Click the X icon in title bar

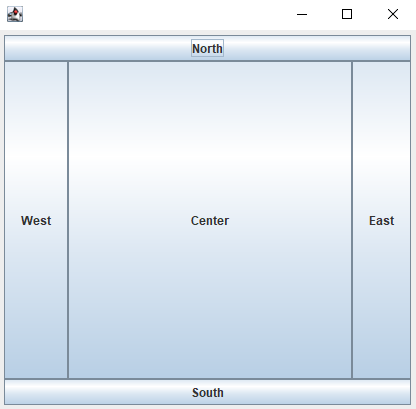(x=393, y=14)
